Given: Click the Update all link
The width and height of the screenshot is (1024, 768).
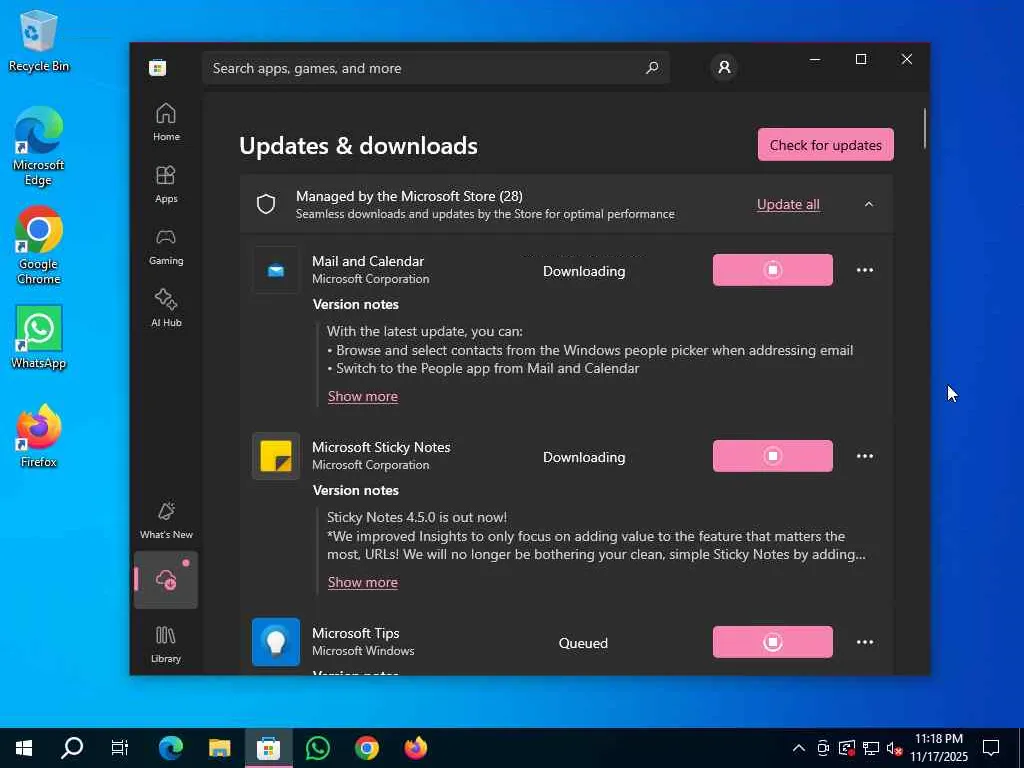Looking at the screenshot, I should tap(788, 204).
